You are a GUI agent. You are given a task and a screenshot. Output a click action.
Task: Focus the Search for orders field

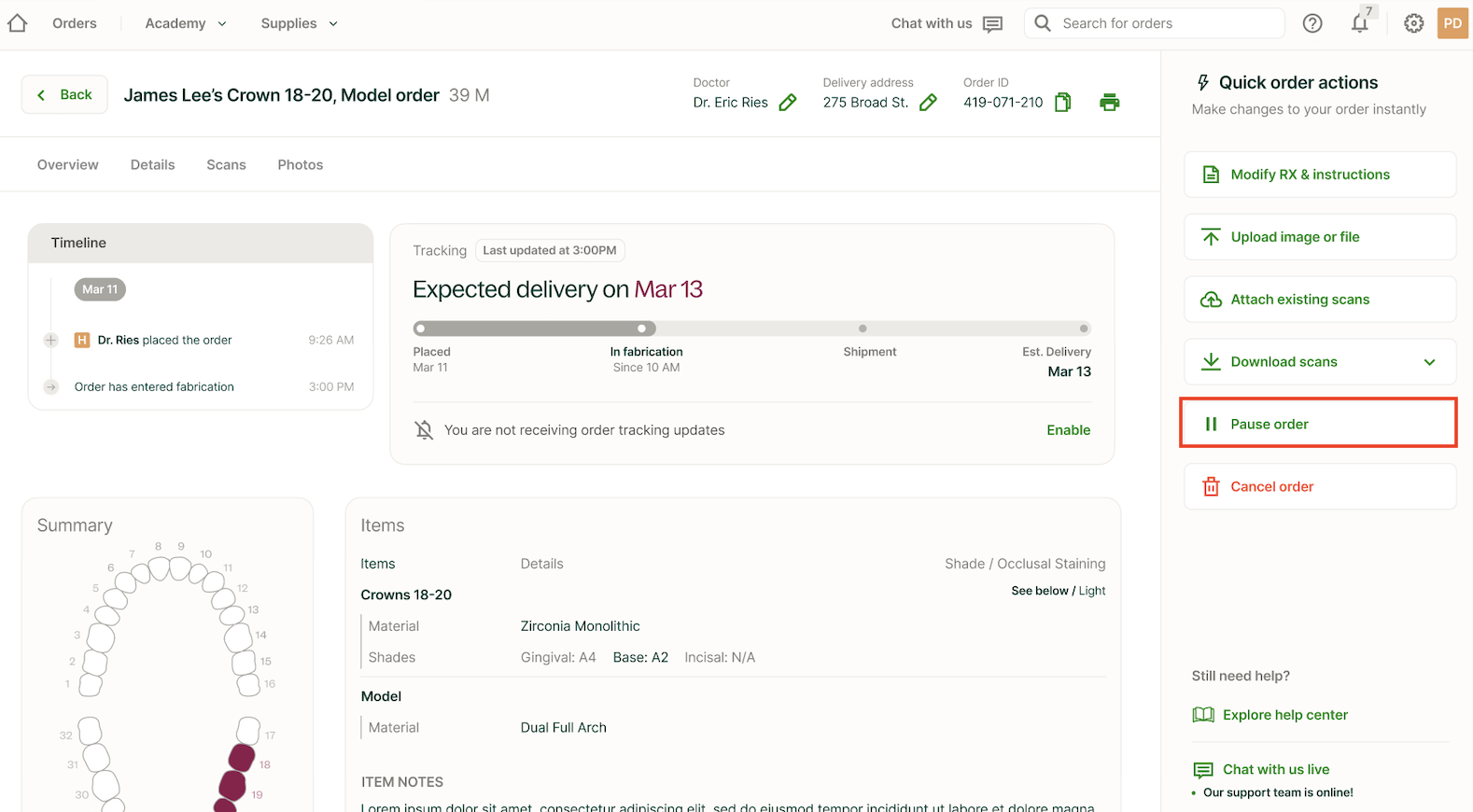click(1167, 23)
